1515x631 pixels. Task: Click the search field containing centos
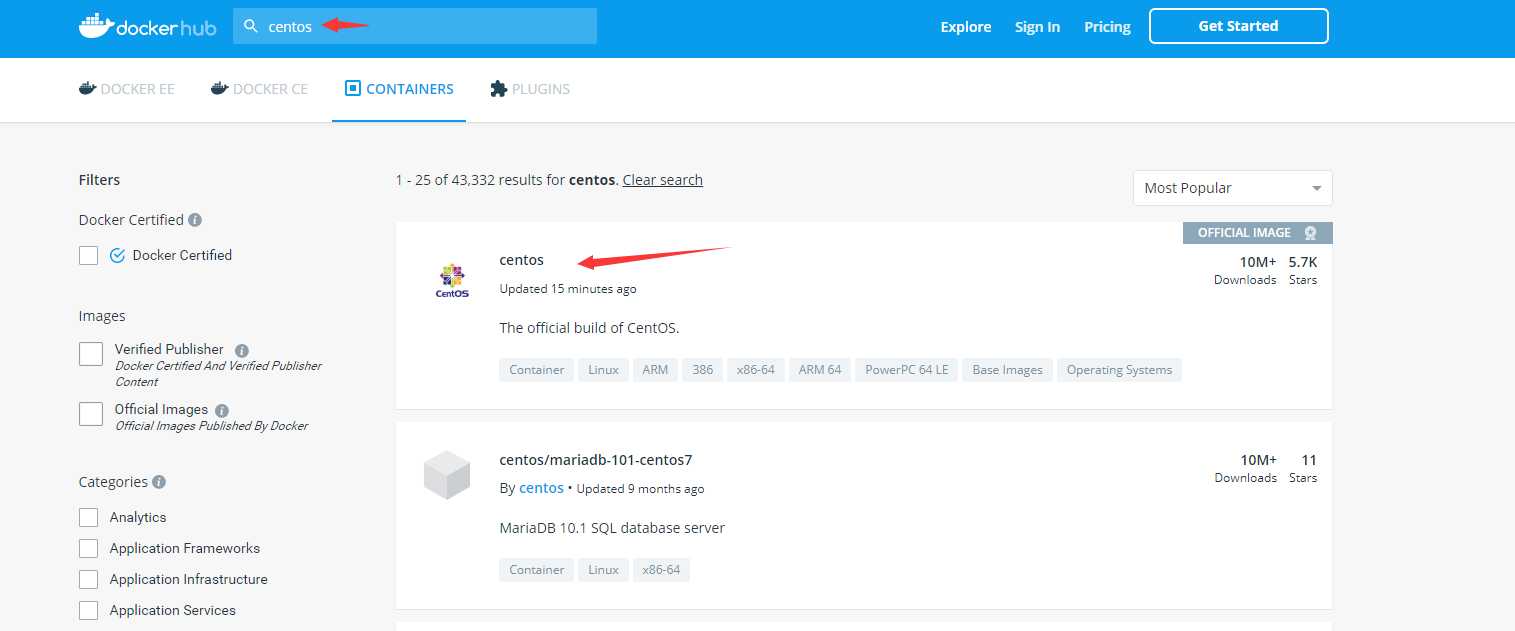[415, 26]
